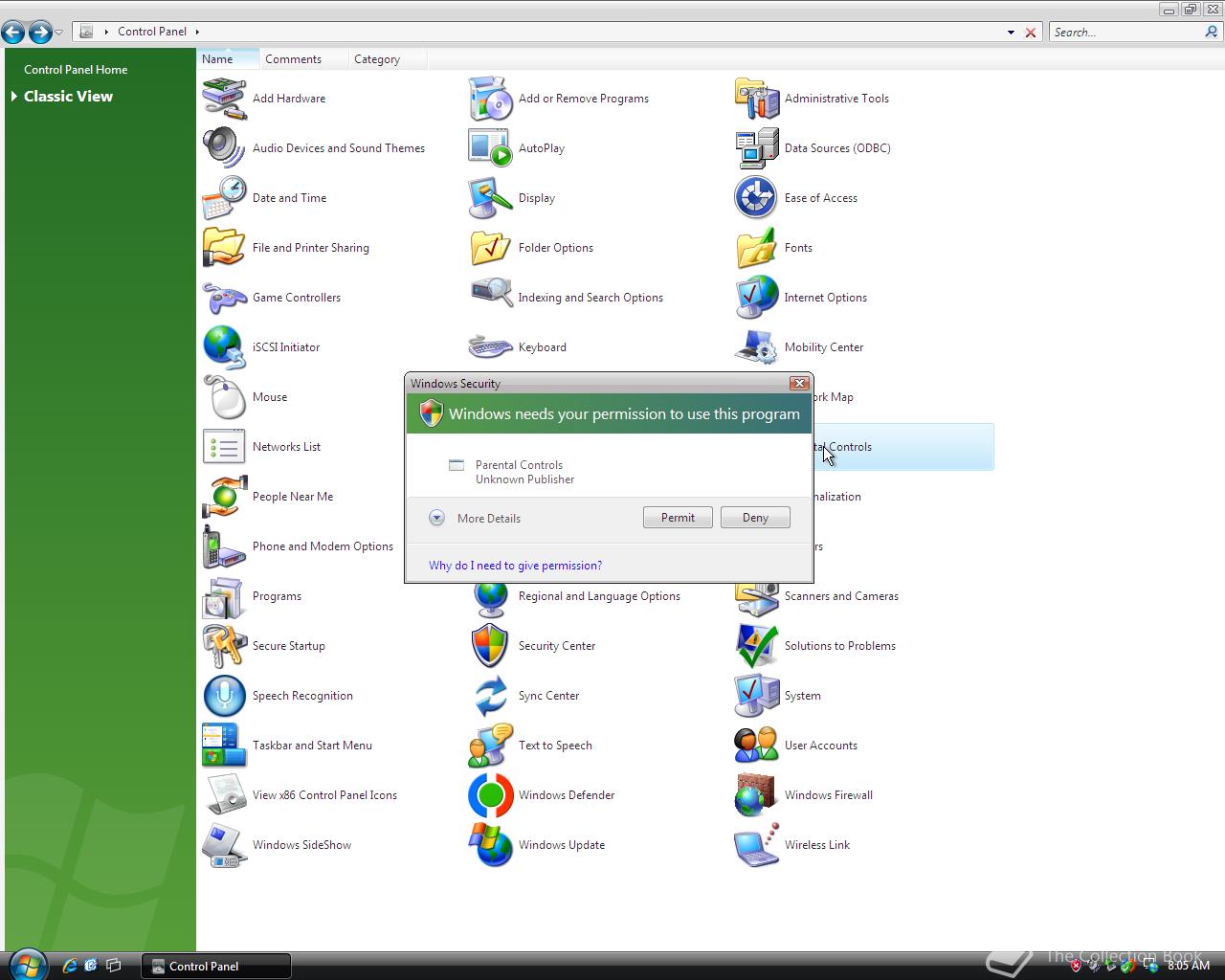
Task: Open the Windows Defender icon
Action: [491, 795]
